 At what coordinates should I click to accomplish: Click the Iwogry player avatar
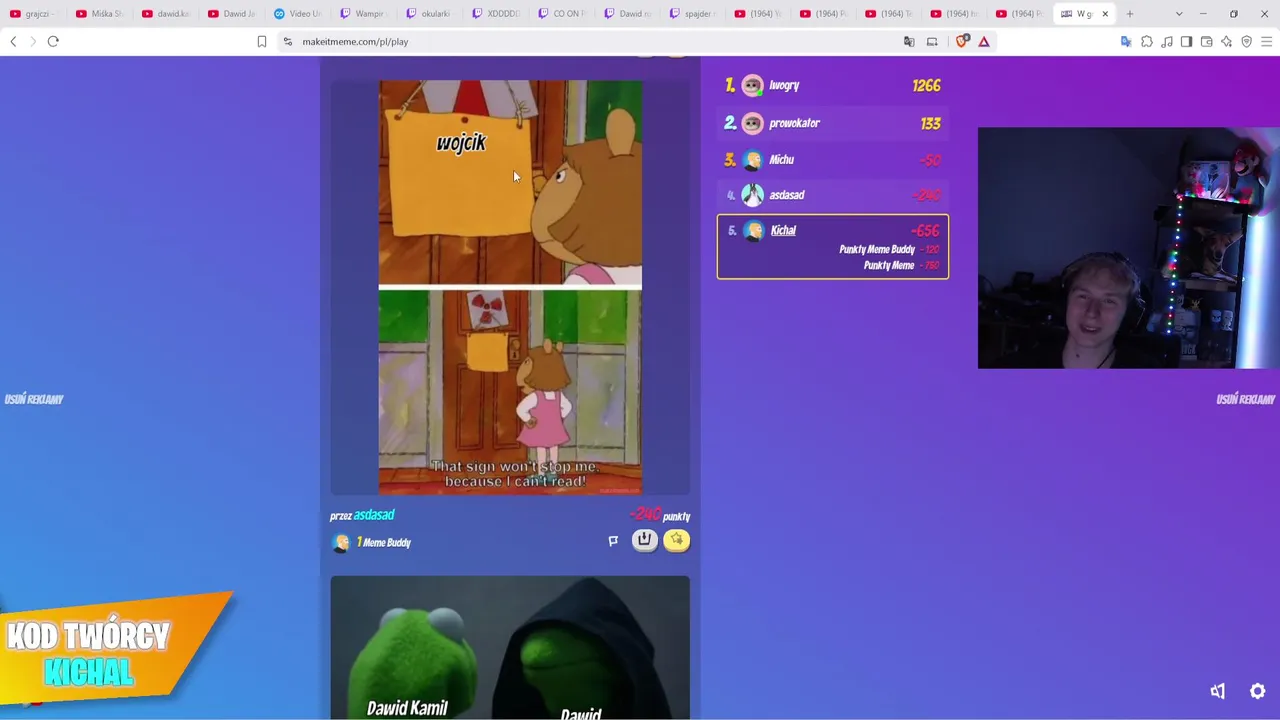click(752, 86)
